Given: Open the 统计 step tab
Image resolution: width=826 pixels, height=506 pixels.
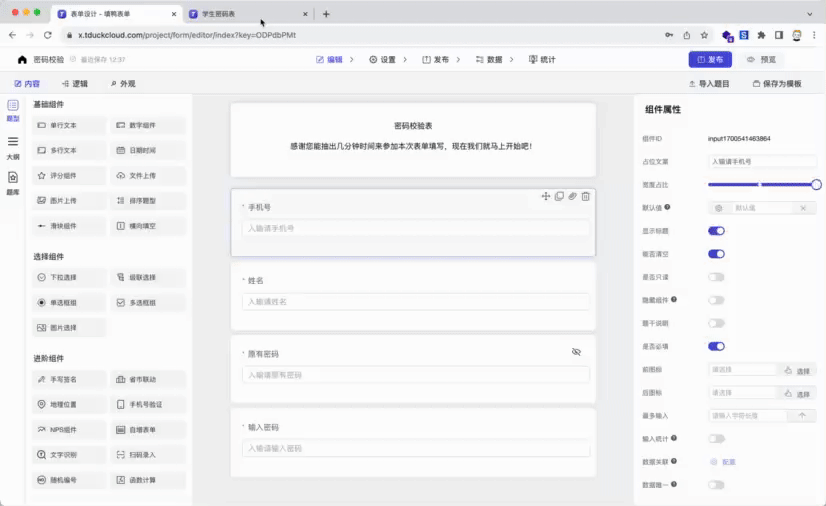Looking at the screenshot, I should coord(542,59).
